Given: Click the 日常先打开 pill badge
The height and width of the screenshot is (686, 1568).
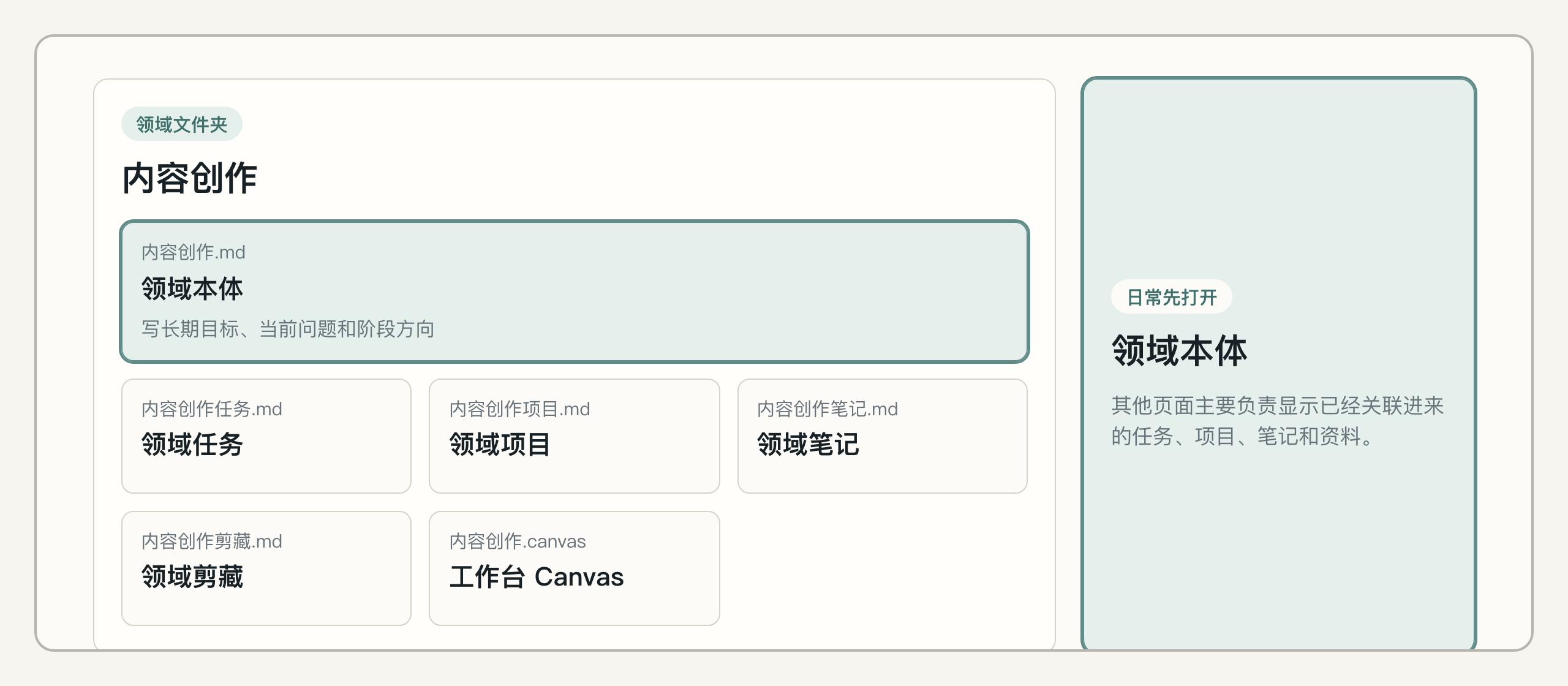Looking at the screenshot, I should click(1172, 297).
